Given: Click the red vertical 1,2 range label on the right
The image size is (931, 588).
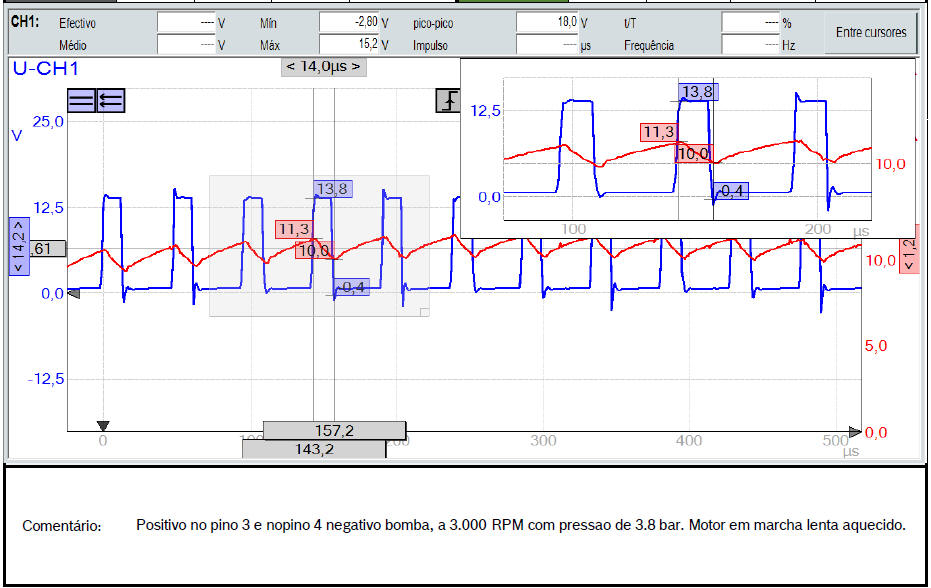Looking at the screenshot, I should point(909,256).
